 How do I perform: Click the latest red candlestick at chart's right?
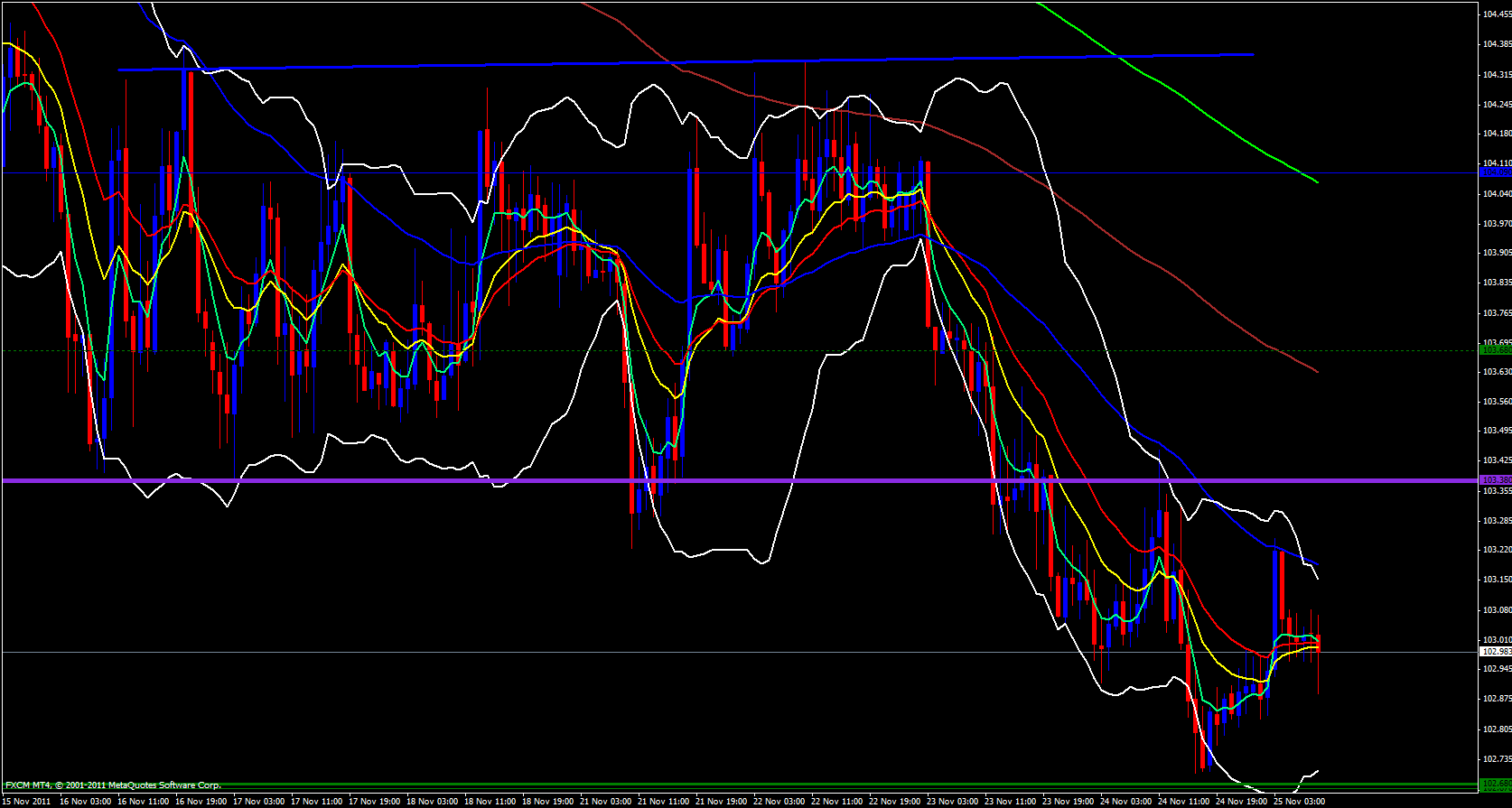[1319, 643]
